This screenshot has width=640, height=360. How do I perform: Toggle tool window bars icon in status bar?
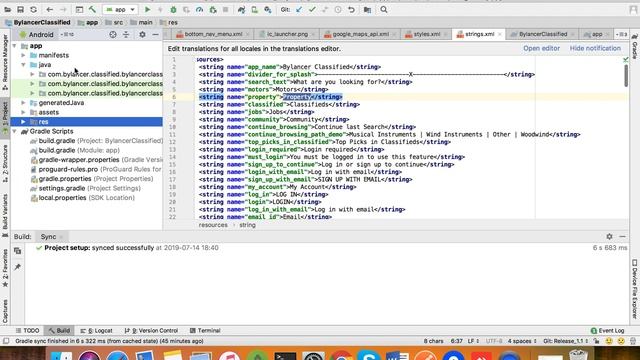pyautogui.click(x=6, y=341)
